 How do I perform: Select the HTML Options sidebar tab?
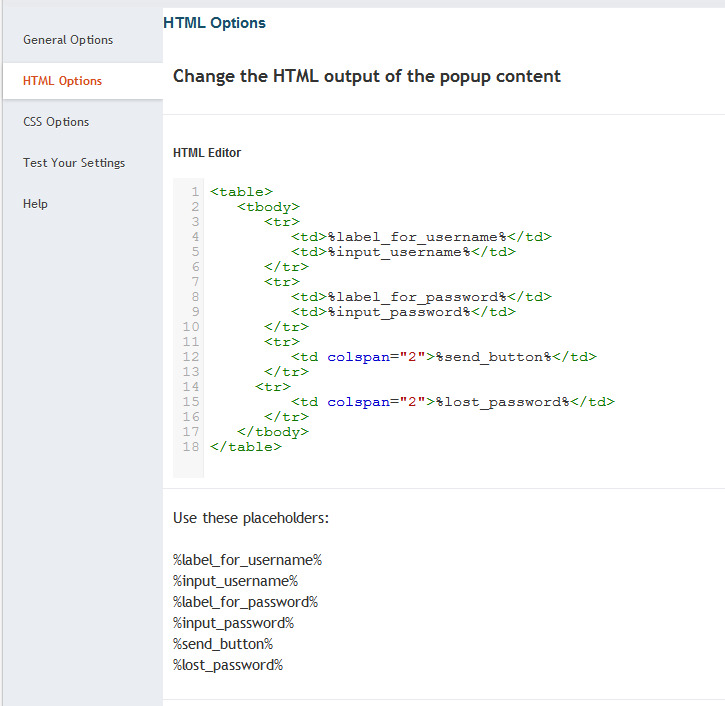pyautogui.click(x=62, y=81)
